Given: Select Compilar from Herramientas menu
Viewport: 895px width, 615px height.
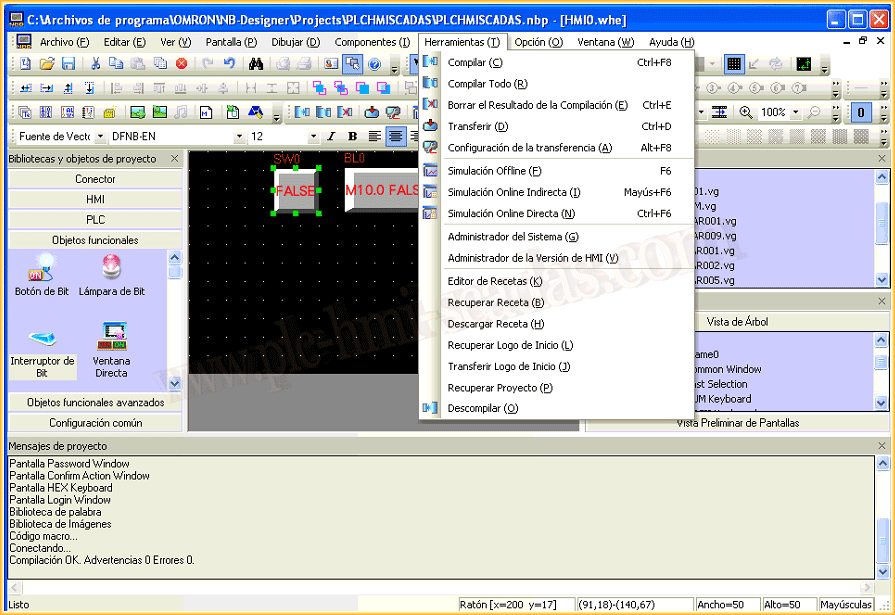Looking at the screenshot, I should coord(475,62).
